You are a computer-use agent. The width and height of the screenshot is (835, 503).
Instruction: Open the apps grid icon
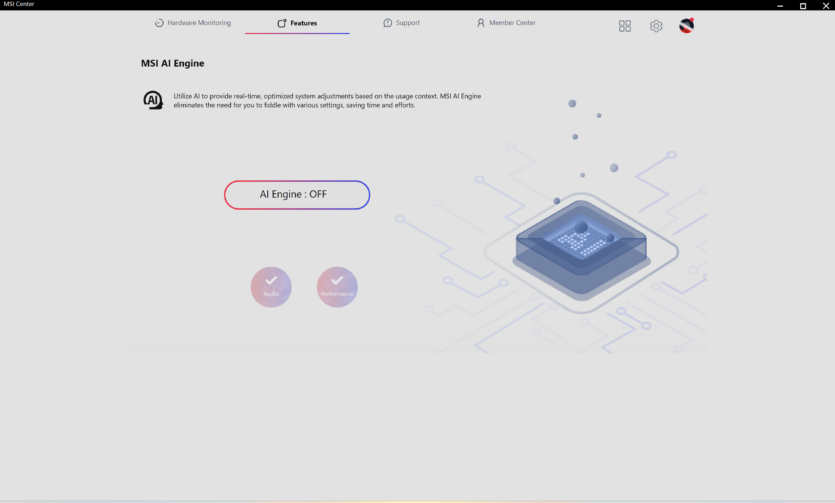pos(625,26)
